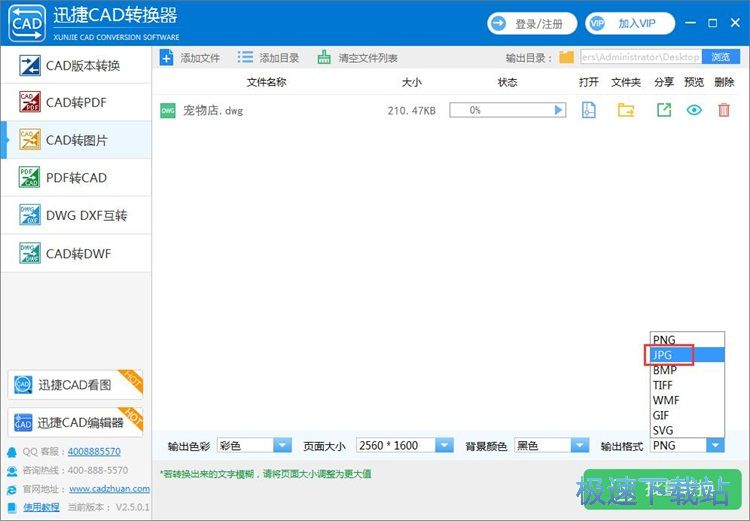Click the 添加目录 list icon

click(245, 58)
